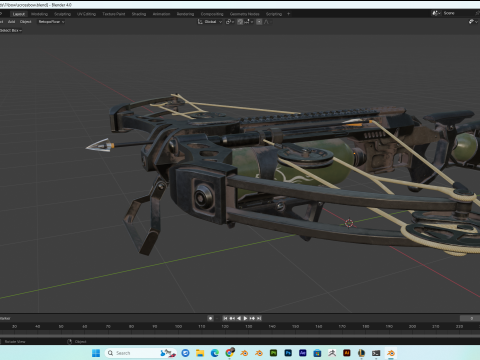Viewport: 480px width, 360px height.
Task: Open Microsoft Edge from taskbar
Action: pos(215,353)
